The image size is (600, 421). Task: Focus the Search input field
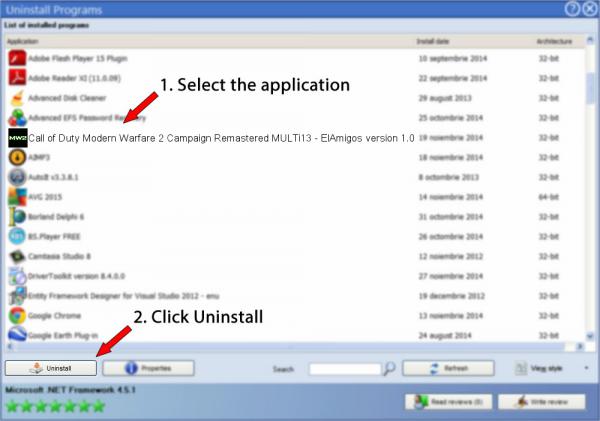point(345,369)
